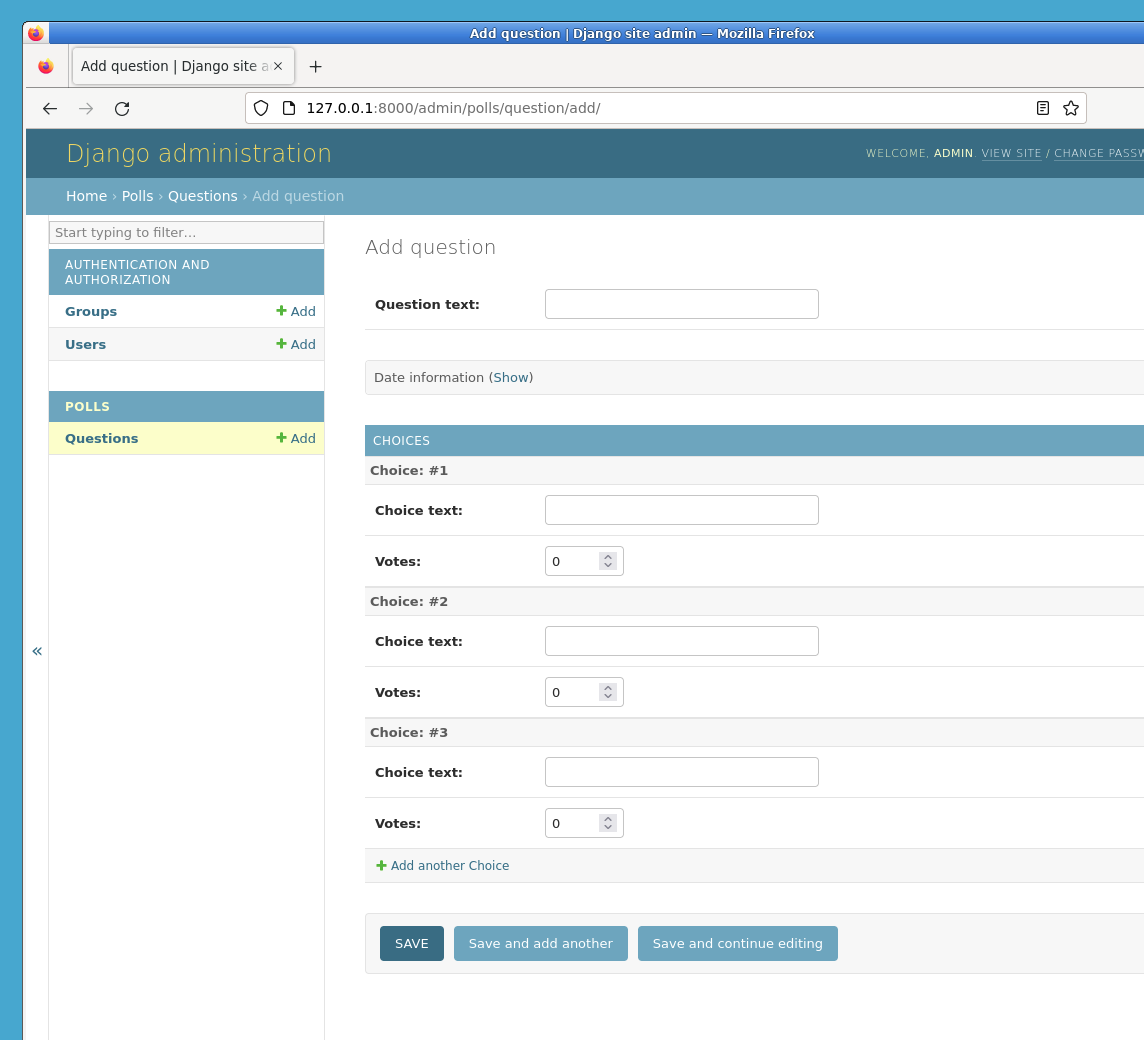Adjust Votes stepper for Choice #3
Image resolution: width=1144 pixels, height=1040 pixels.
click(607, 823)
